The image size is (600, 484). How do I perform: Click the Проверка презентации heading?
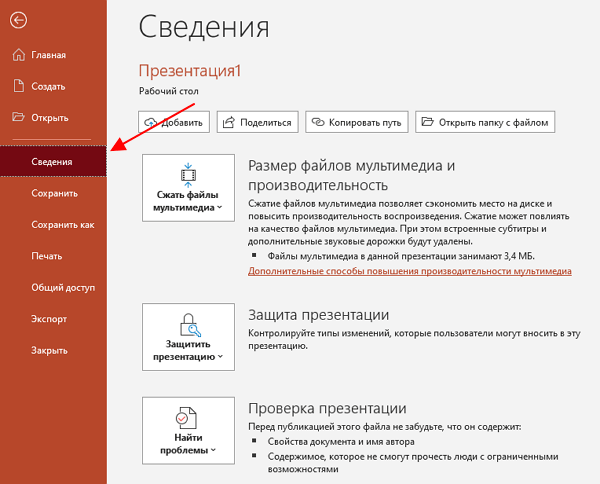[x=327, y=408]
